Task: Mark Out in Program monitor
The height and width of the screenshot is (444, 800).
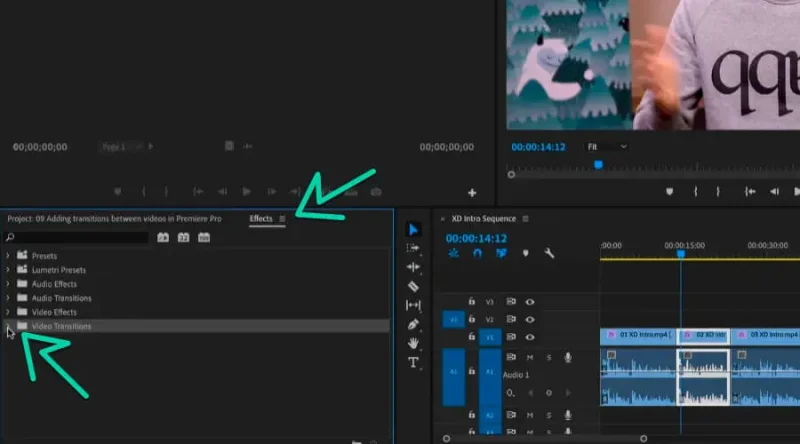Action: [718, 191]
